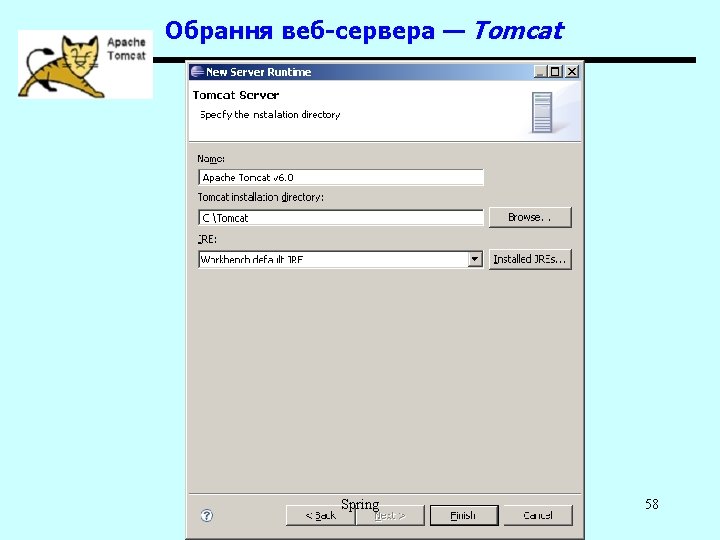This screenshot has width=720, height=540.
Task: Click the 'Spring' footer text
Action: click(x=360, y=505)
